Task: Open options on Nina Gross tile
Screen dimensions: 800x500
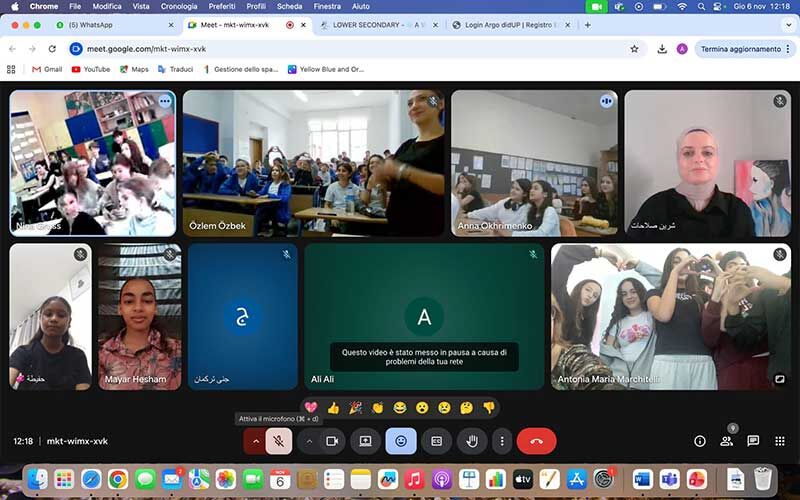Action: 165,101
